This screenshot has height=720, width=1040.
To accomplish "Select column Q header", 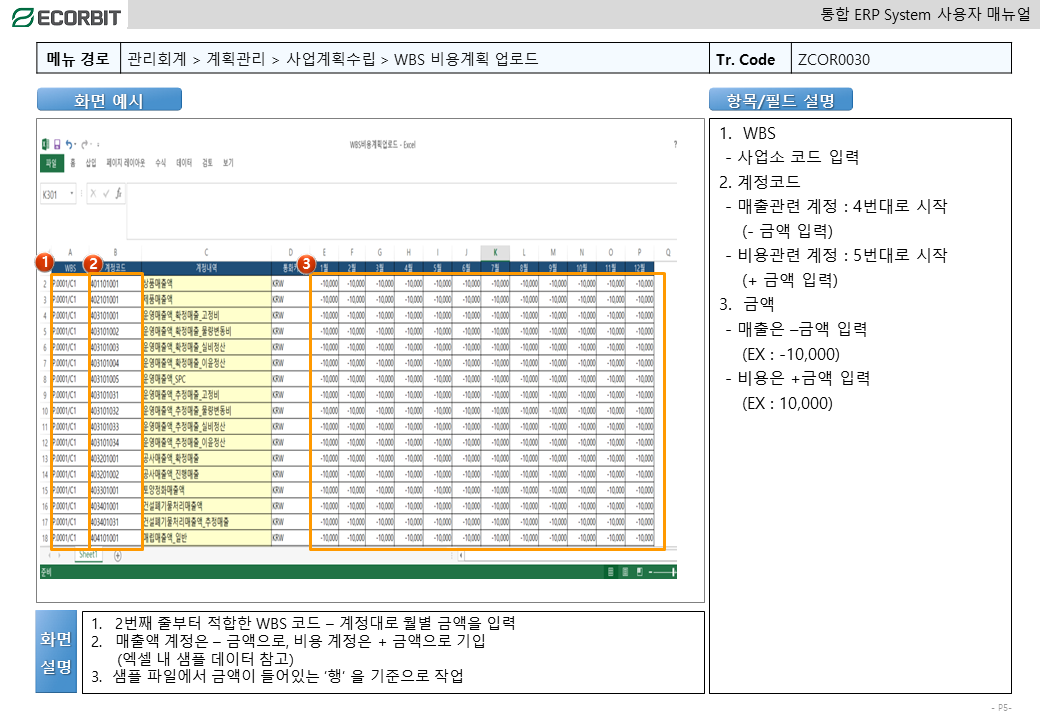I will click(666, 253).
